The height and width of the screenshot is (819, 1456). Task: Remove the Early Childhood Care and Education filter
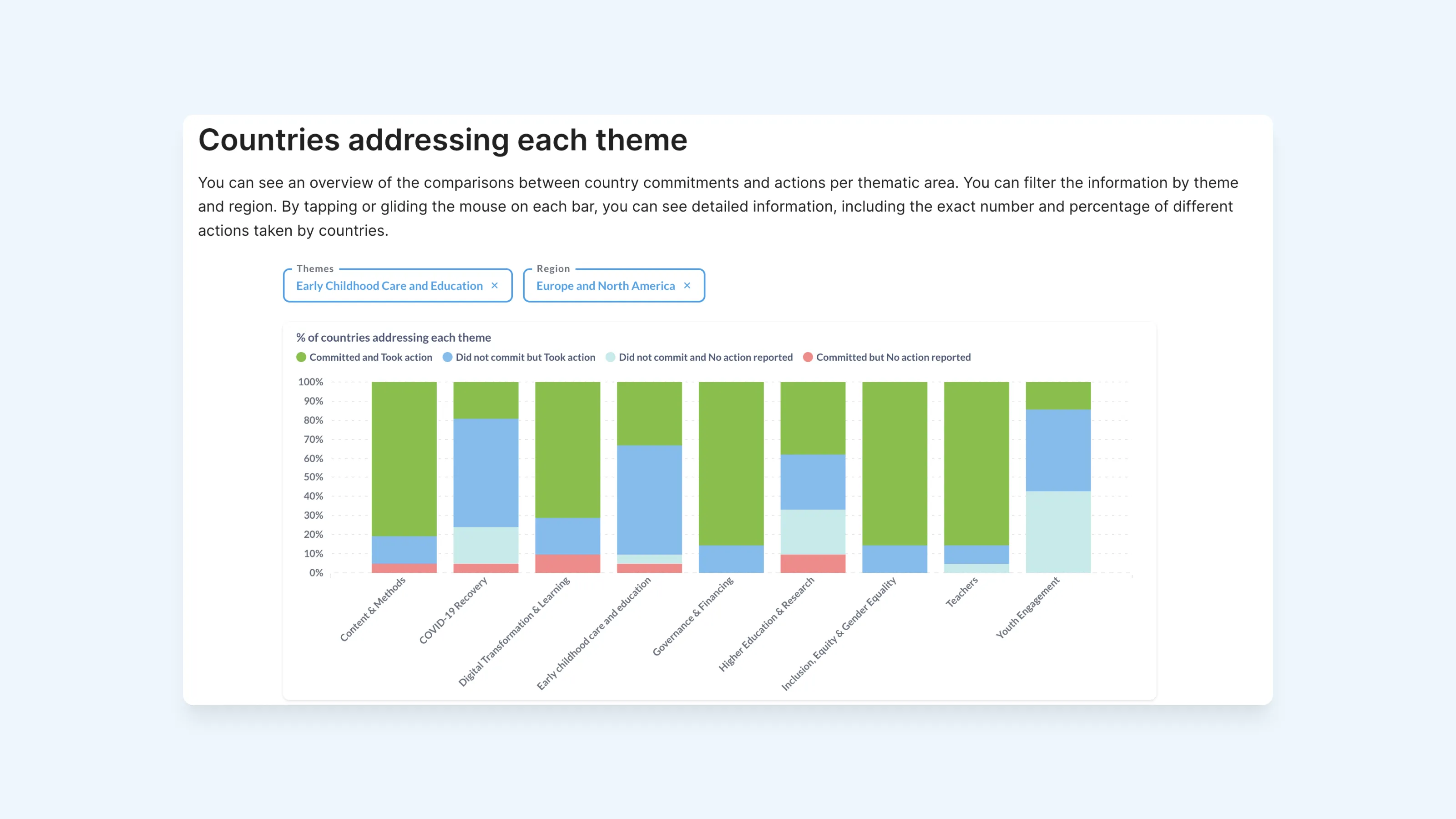[495, 285]
